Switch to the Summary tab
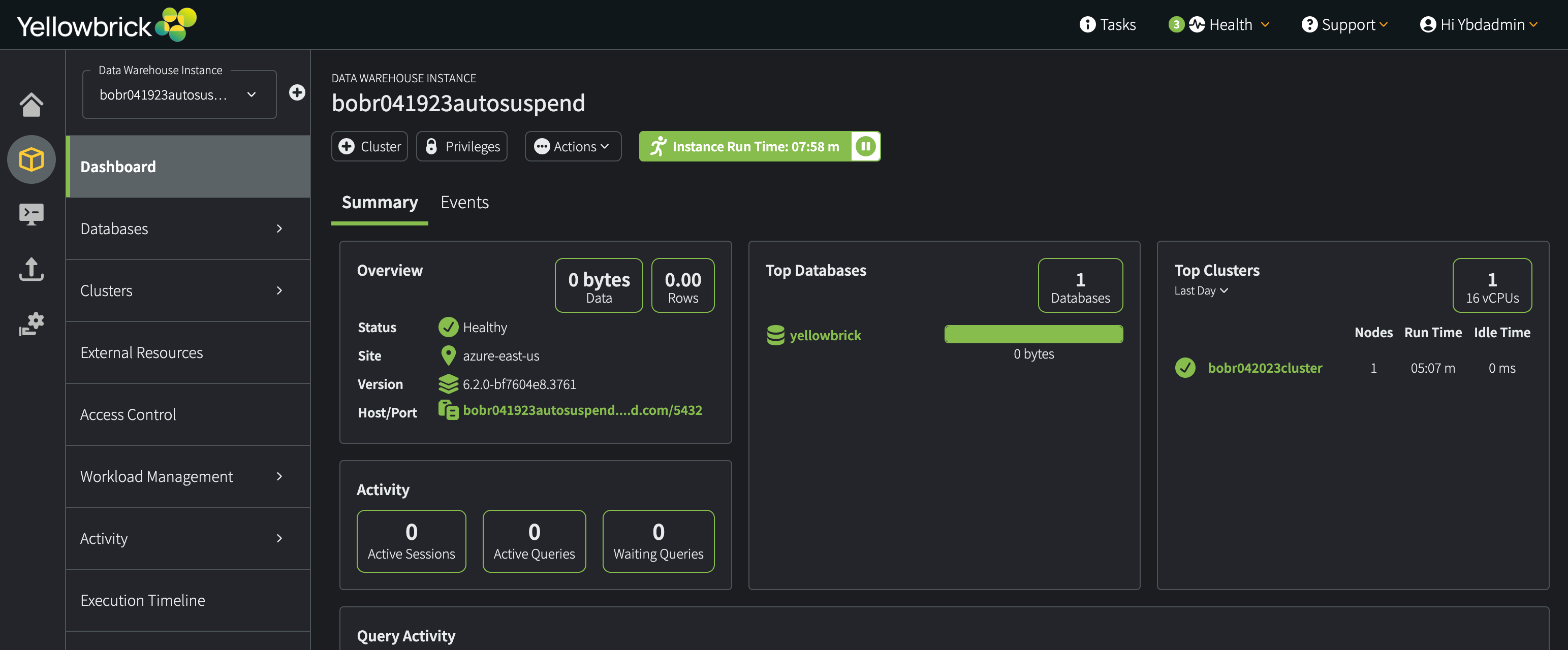 coord(380,202)
